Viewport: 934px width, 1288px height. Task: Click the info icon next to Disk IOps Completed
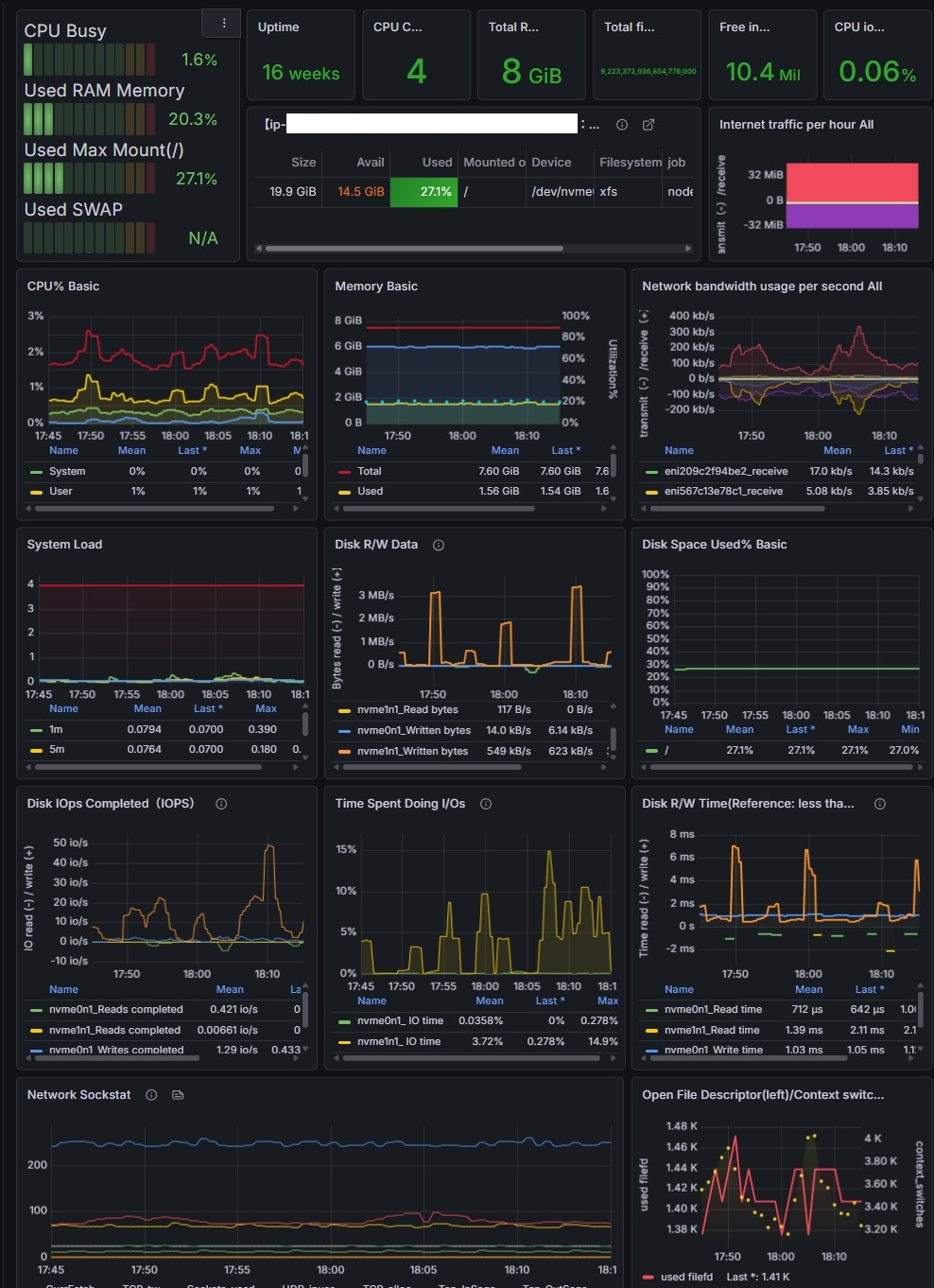pos(221,804)
